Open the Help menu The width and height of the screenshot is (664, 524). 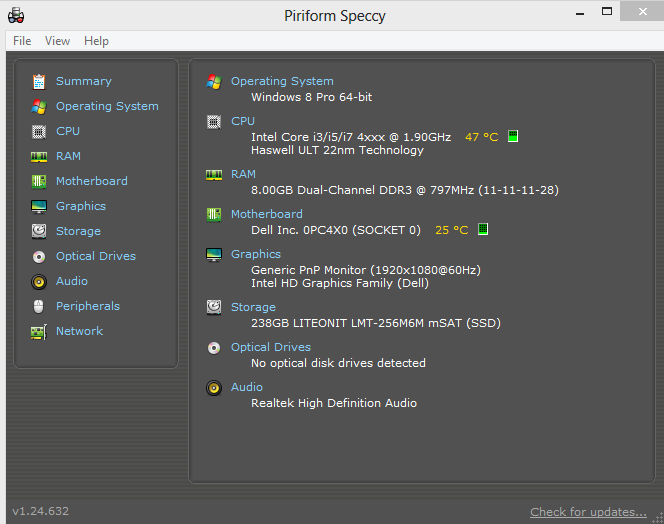point(96,41)
